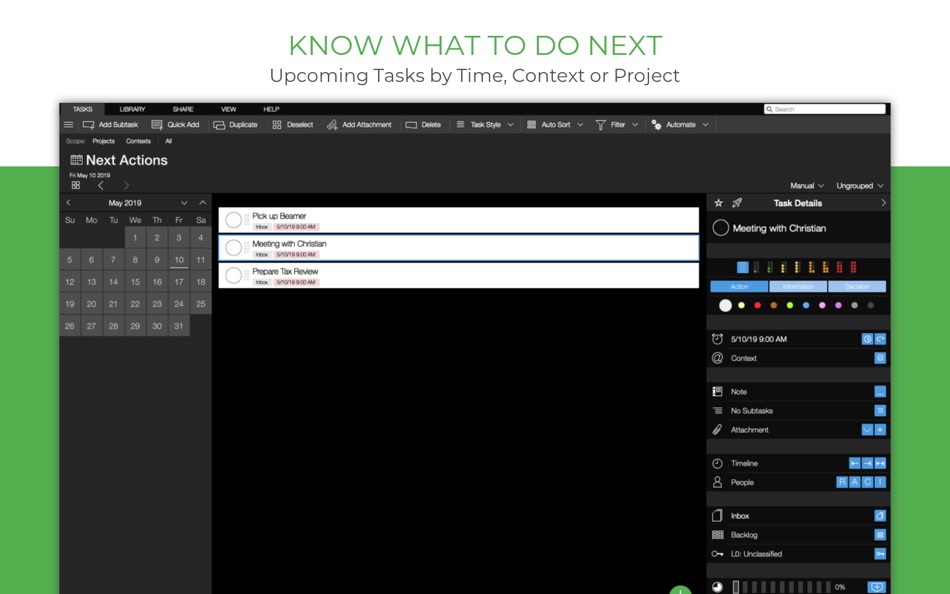Select the Pick up Beamer task text
This screenshot has width=950, height=594.
279,216
